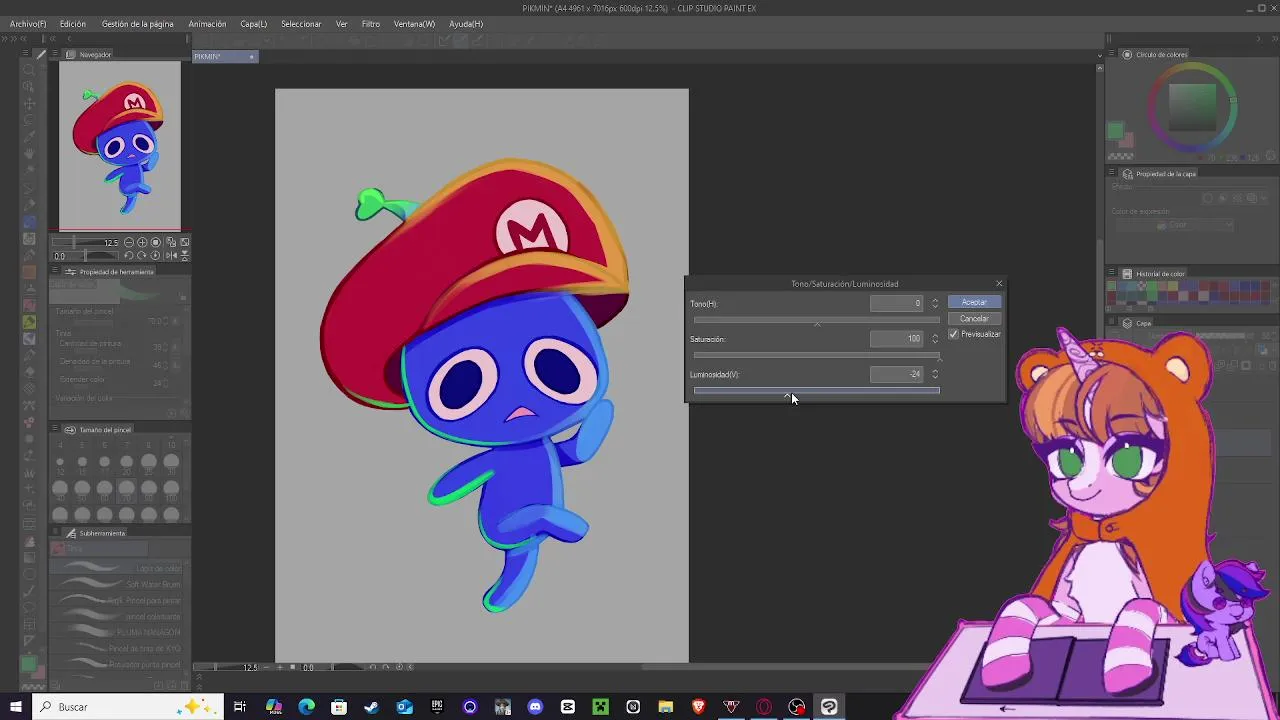
Task: Select the Historial de color tab
Action: [1153, 274]
